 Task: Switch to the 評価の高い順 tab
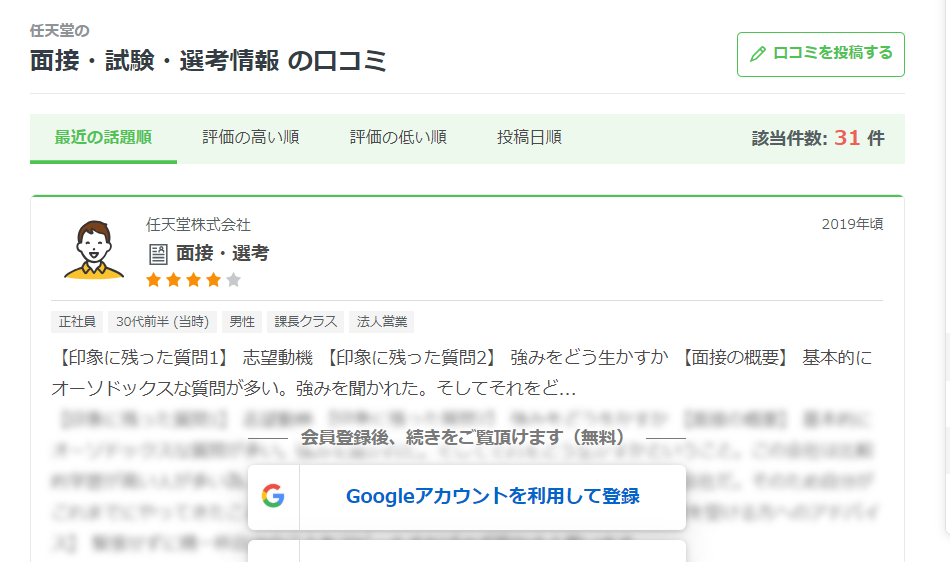[x=251, y=138]
